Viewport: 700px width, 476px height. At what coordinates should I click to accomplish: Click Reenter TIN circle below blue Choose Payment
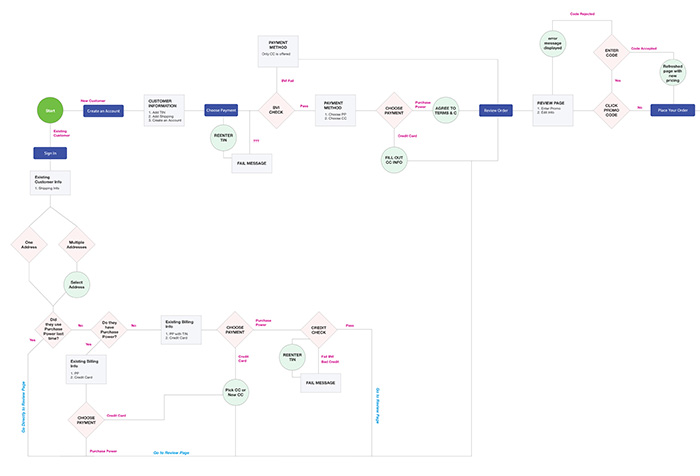coord(223,138)
